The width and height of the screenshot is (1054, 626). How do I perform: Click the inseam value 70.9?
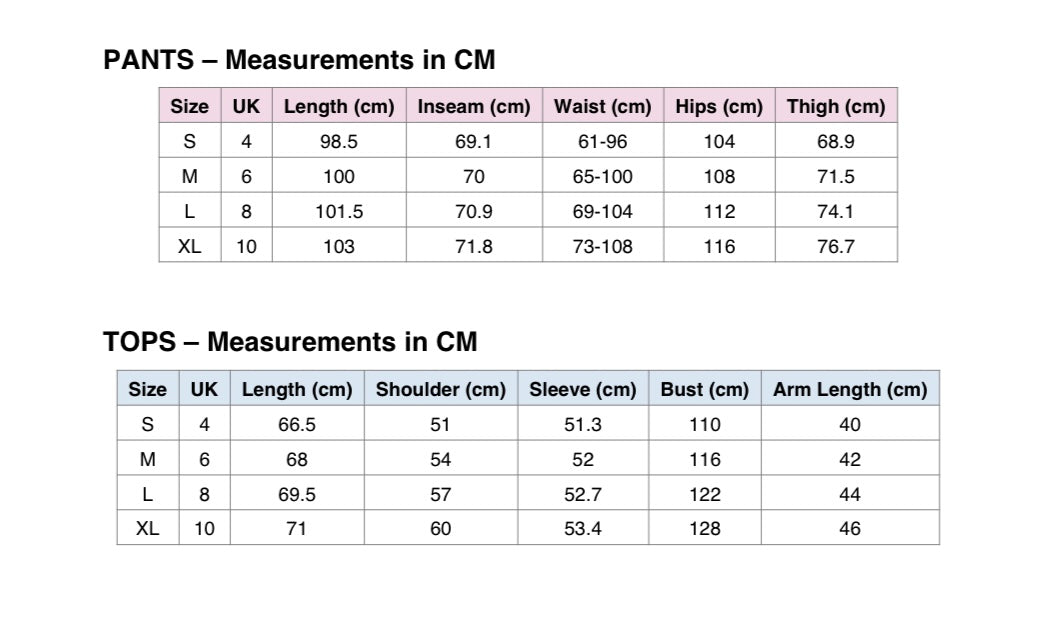[x=474, y=212]
